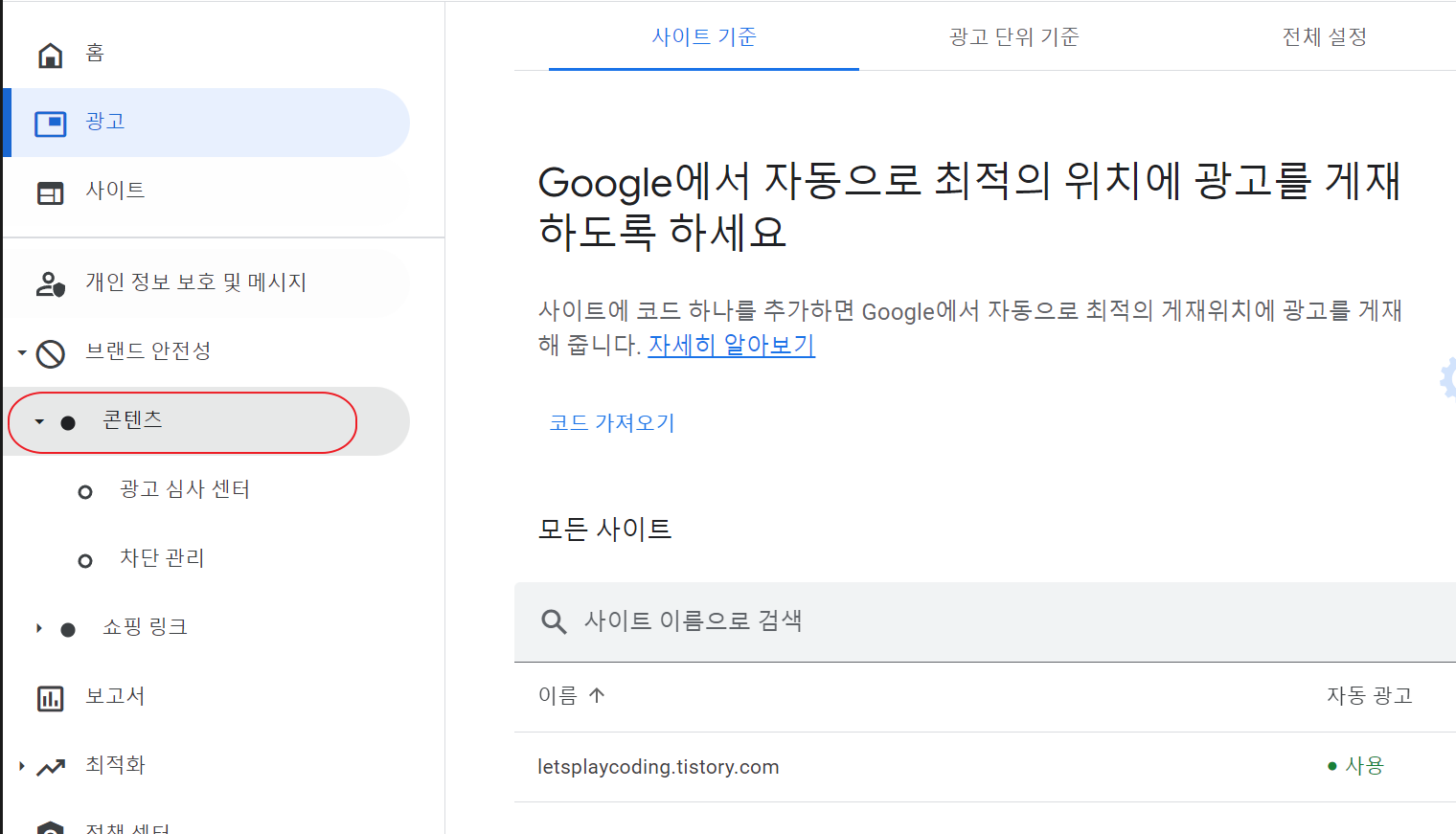
Task: Focus the 사이트 이름으로 검색 field
Action: [985, 621]
